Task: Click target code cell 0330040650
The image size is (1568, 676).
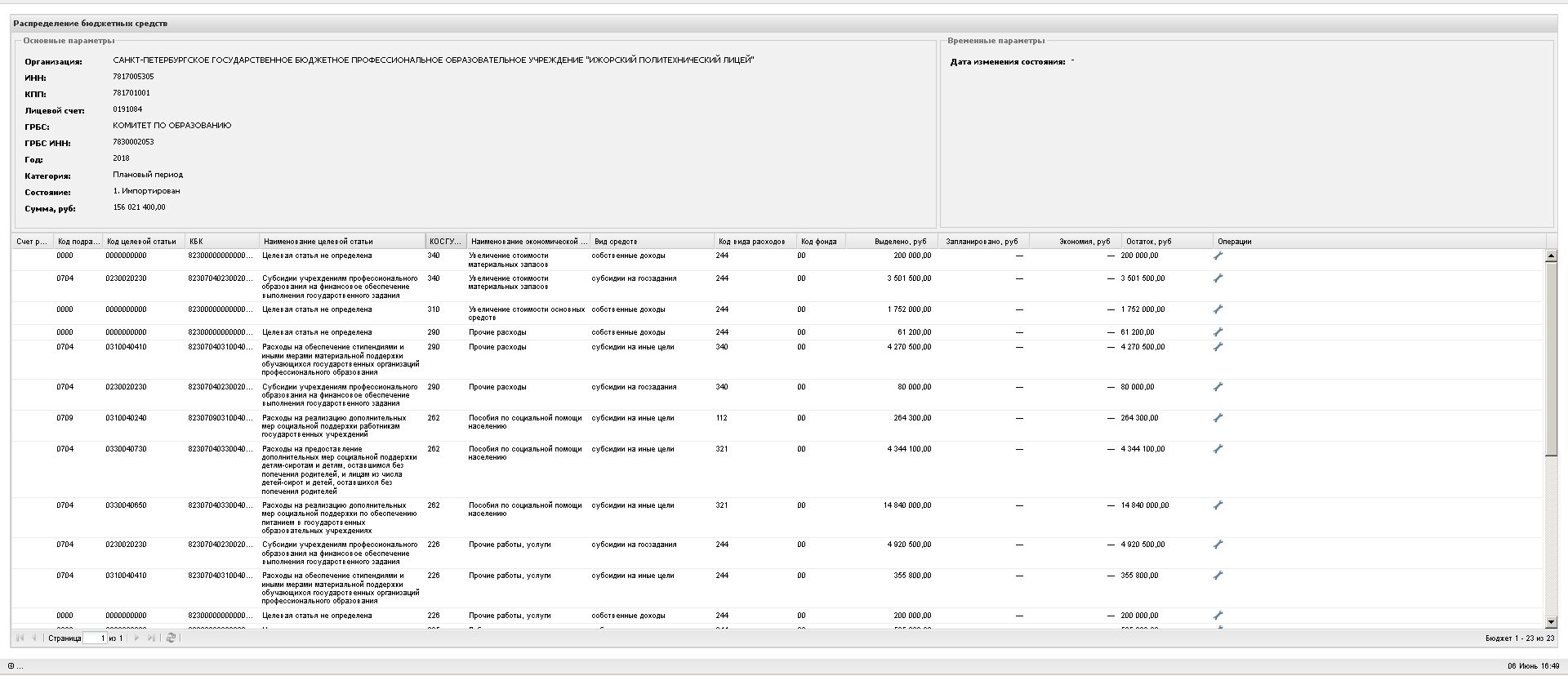Action: tap(127, 505)
